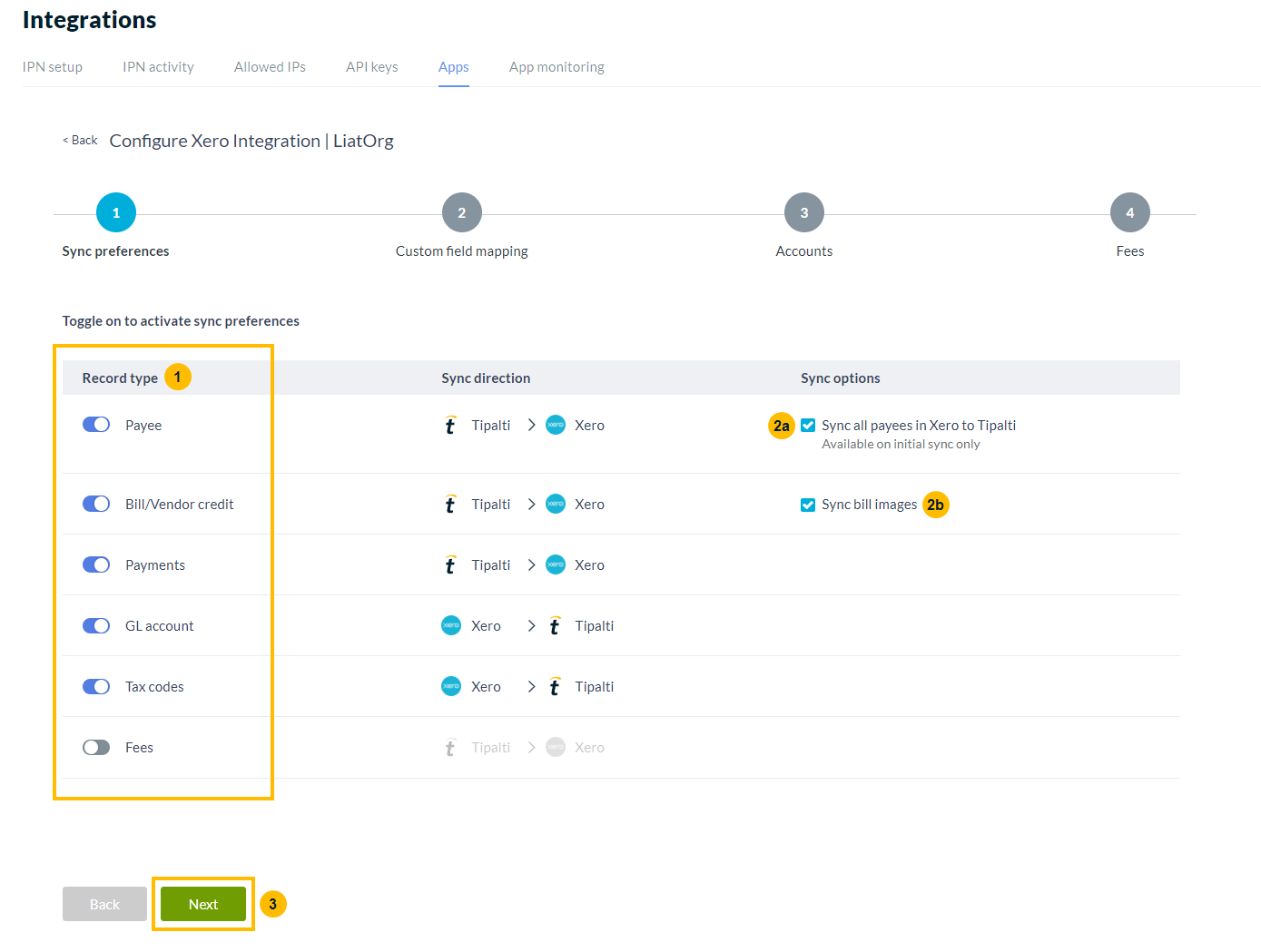Enable the Fees sync toggle
The height and width of the screenshot is (952, 1261).
[x=95, y=747]
